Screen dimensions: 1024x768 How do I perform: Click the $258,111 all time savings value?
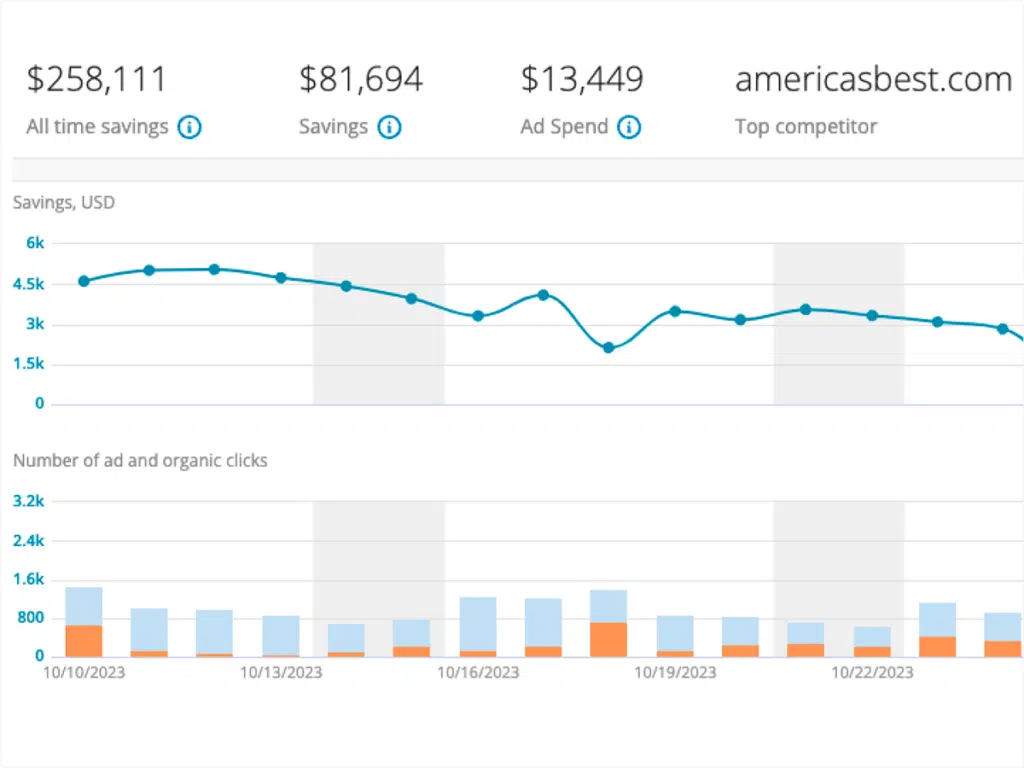(96, 80)
